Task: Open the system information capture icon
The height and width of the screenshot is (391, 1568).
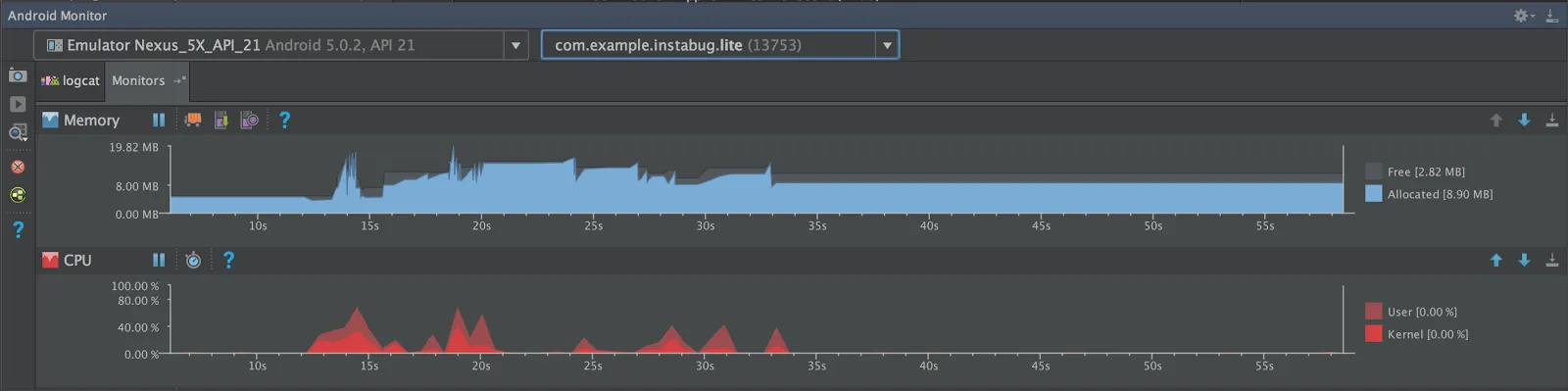Action: coord(18,132)
